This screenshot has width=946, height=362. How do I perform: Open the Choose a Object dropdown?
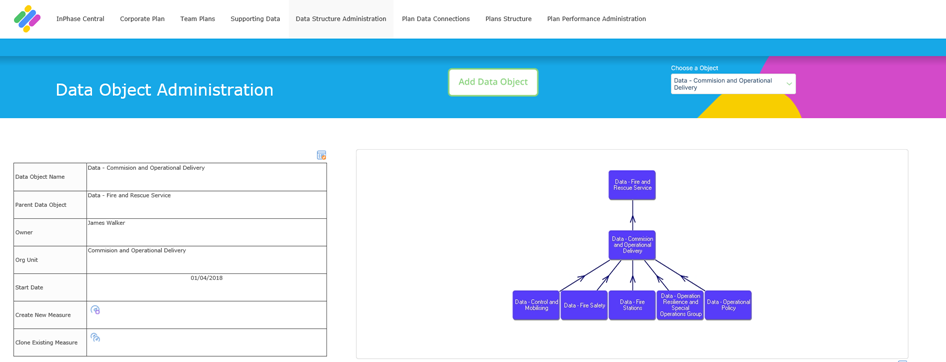click(x=733, y=84)
